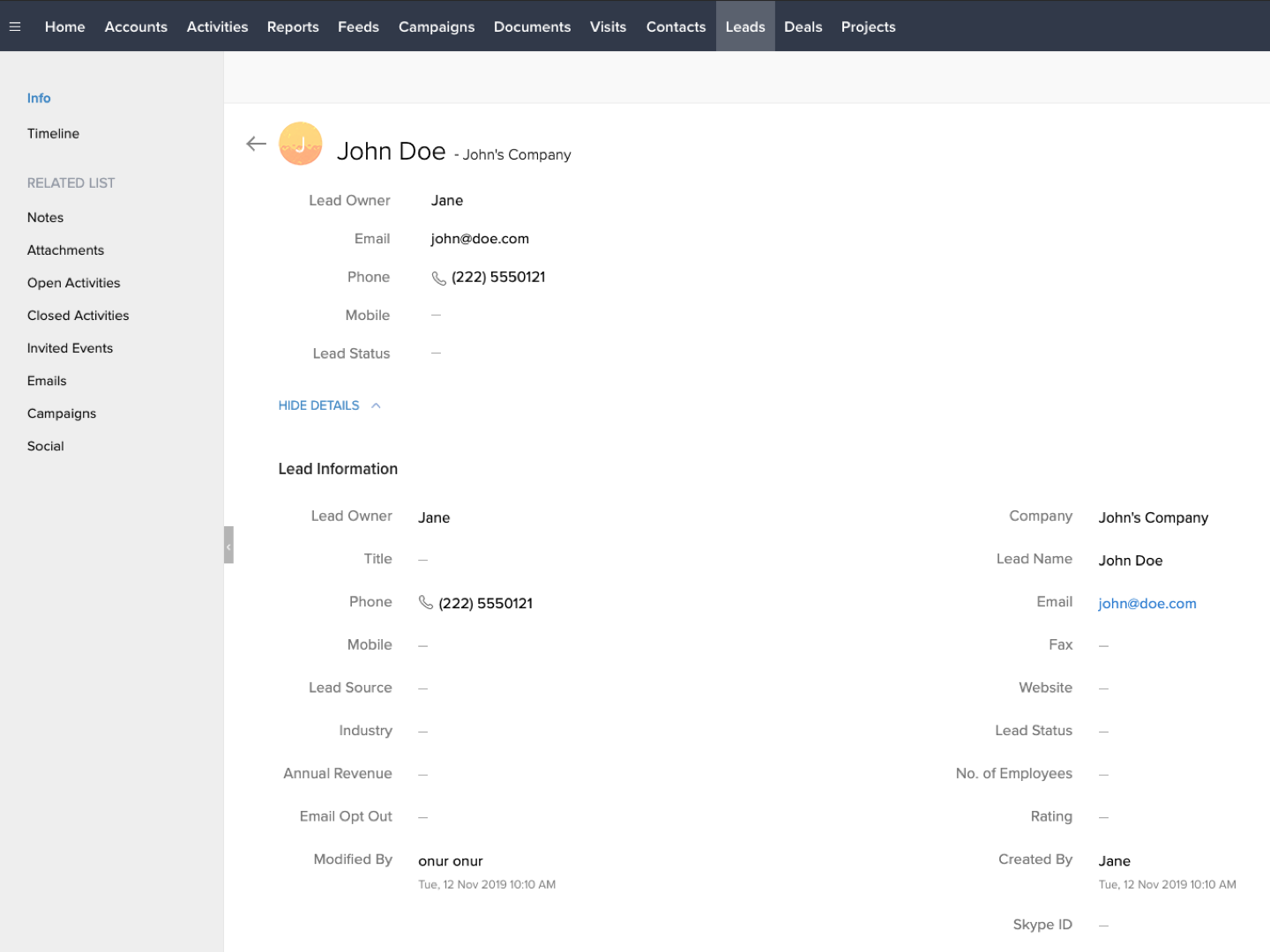This screenshot has width=1270, height=952.
Task: Click the HIDE DETAILS link
Action: click(318, 405)
